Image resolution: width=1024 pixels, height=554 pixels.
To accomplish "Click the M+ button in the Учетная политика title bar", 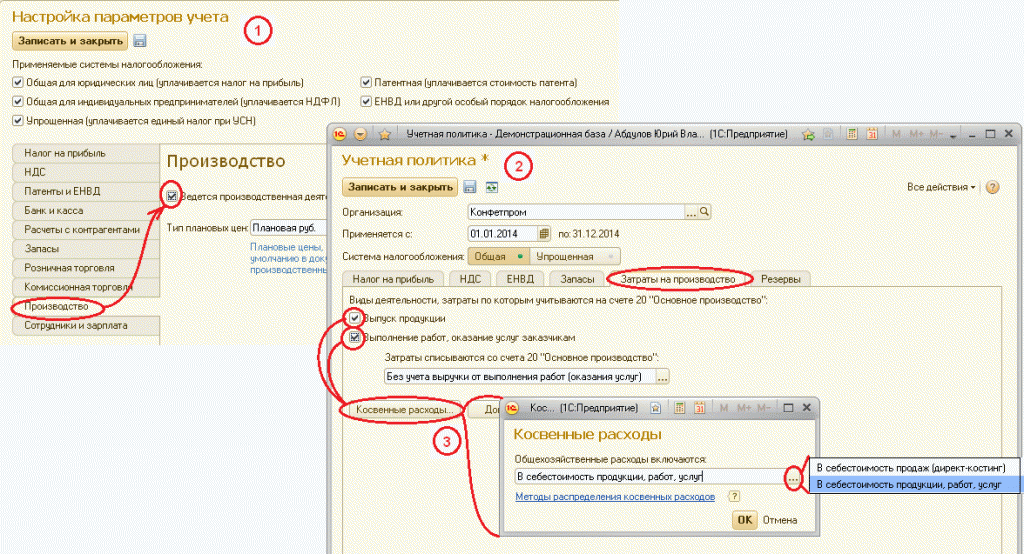I will point(916,134).
